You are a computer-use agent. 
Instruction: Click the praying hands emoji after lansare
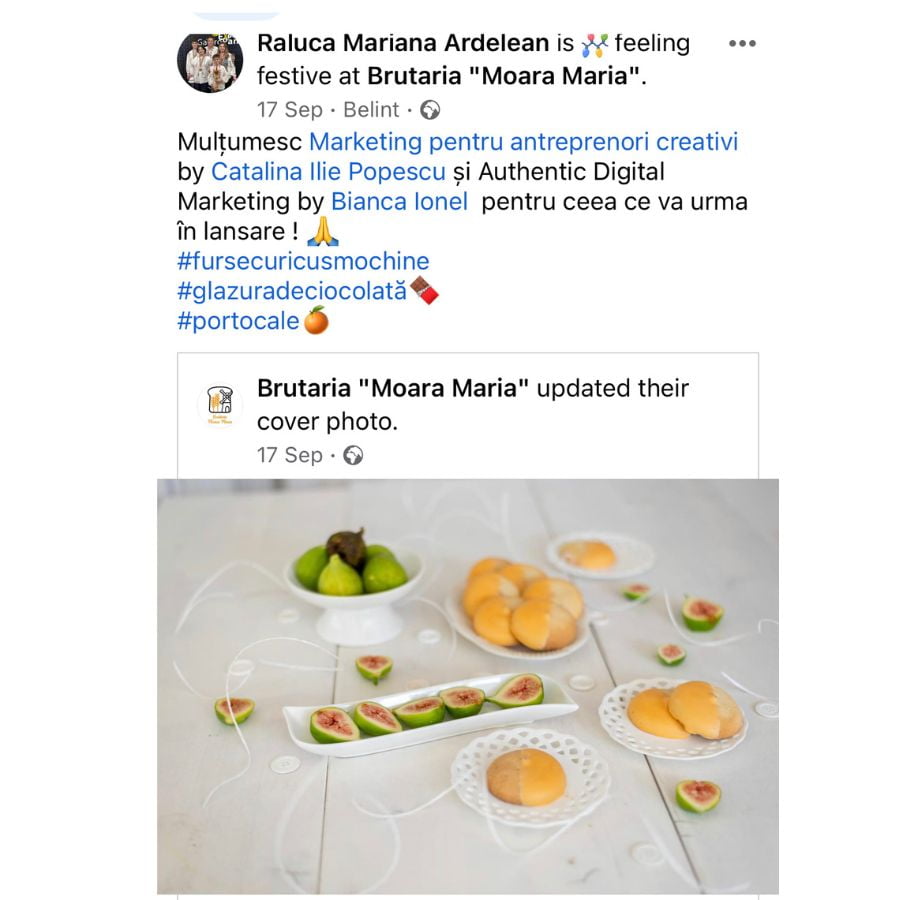323,232
